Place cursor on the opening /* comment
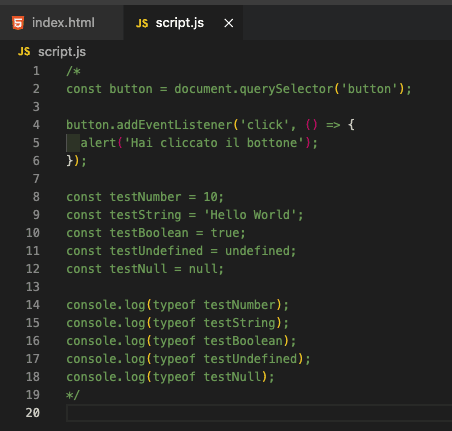The image size is (452, 431). (73, 71)
